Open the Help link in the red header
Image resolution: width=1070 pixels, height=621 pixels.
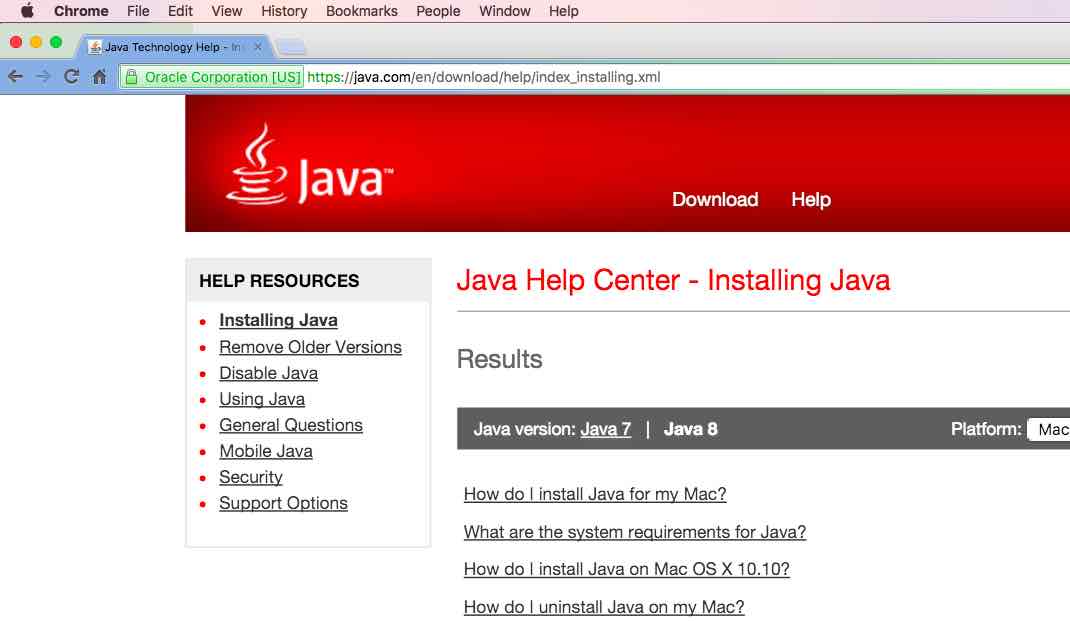coord(811,199)
